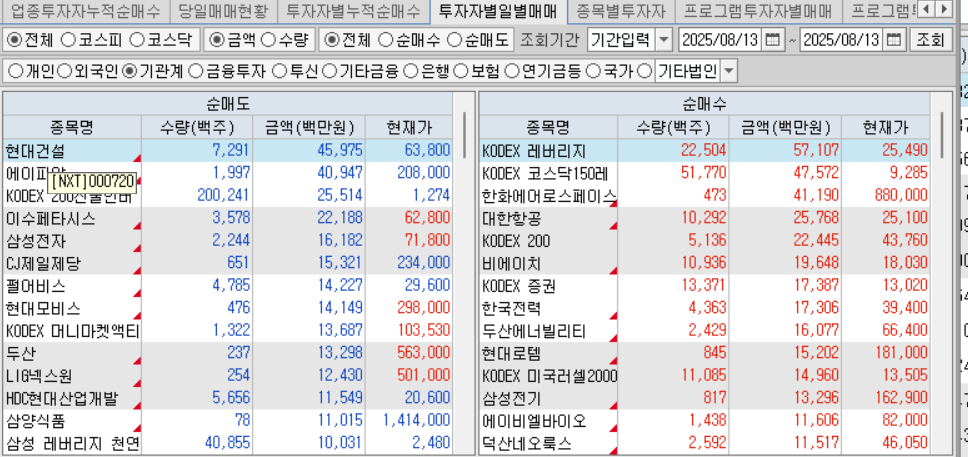Switch to 종목별투자자 tab
This screenshot has width=968, height=457.
620,10
